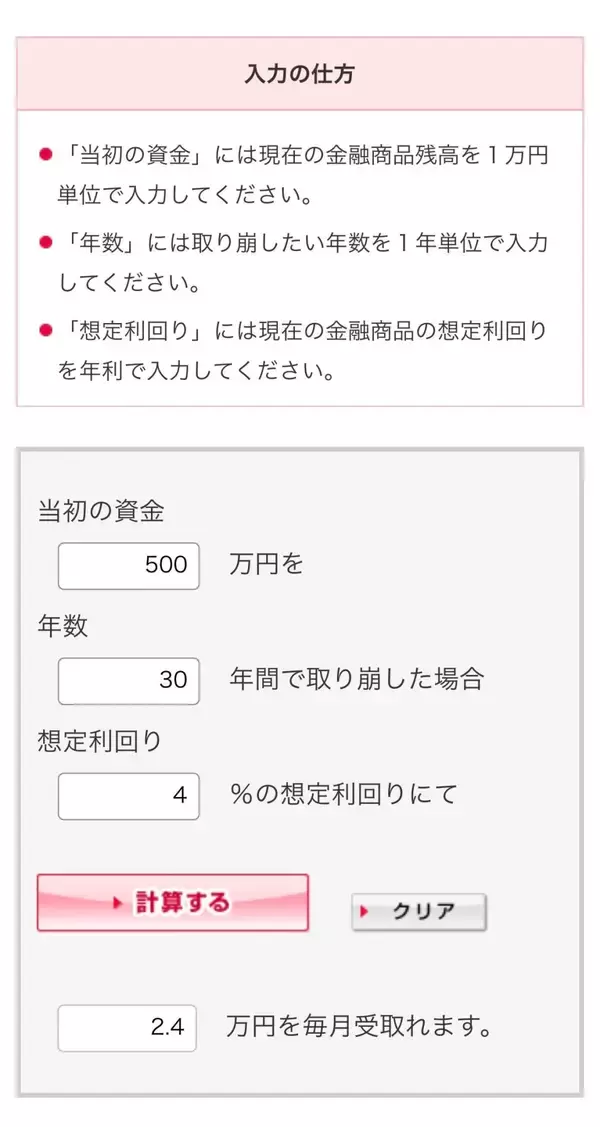Click the %の想定利回りにて text
Screen dimensions: 600x1127
click(343, 795)
